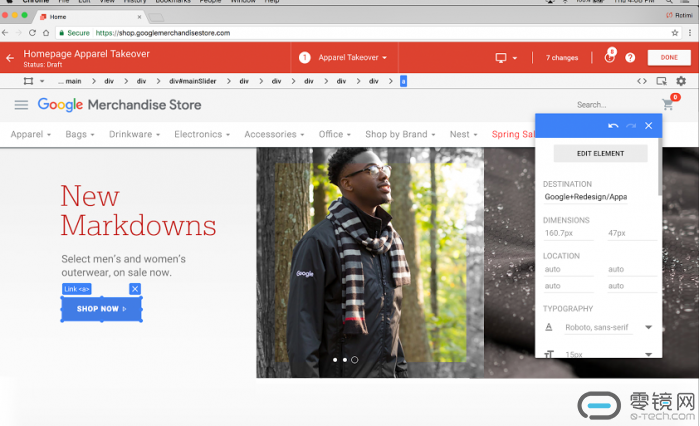
Task: Open the Shop by Brand menu
Action: click(401, 134)
